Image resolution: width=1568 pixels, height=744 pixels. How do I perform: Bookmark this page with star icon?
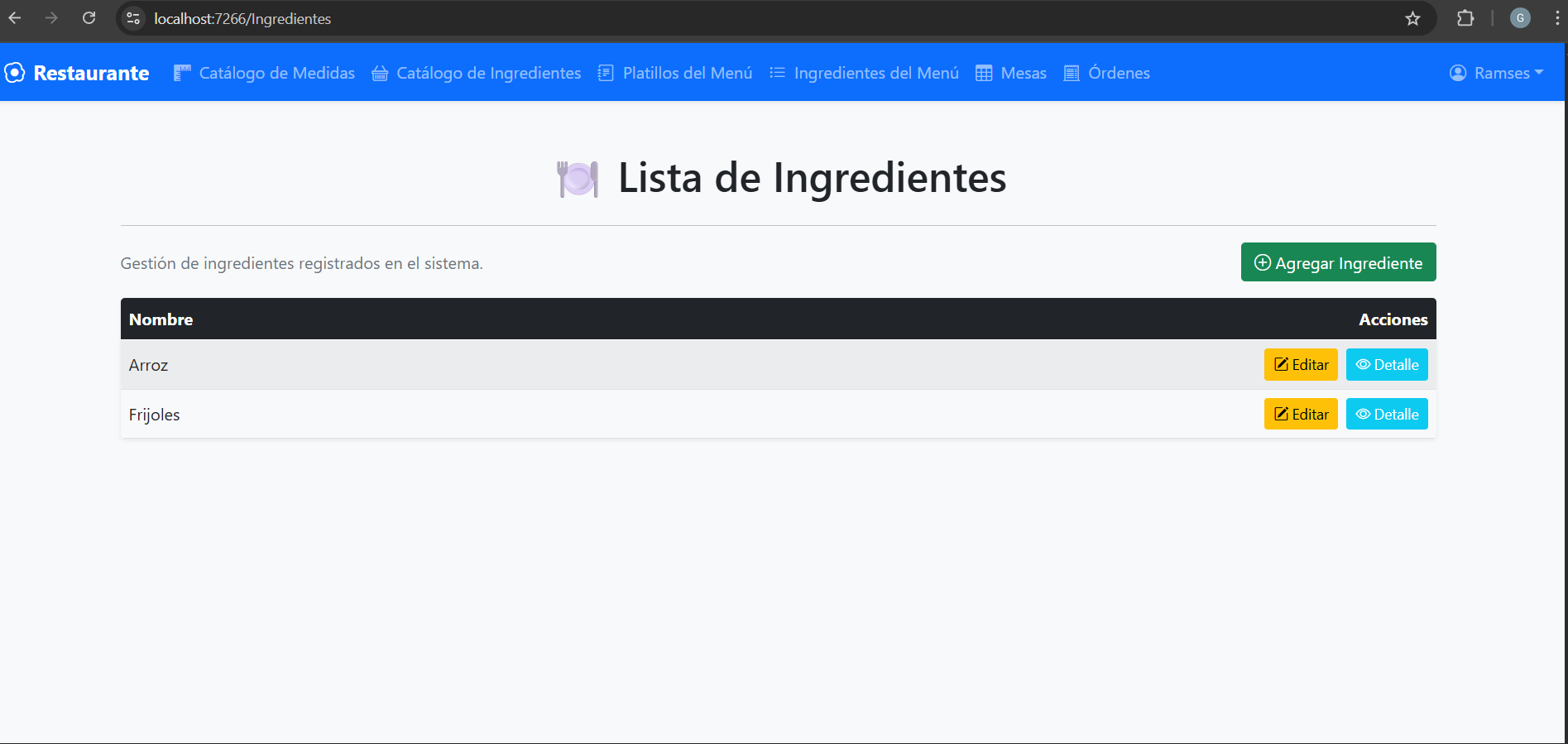pos(1412,18)
